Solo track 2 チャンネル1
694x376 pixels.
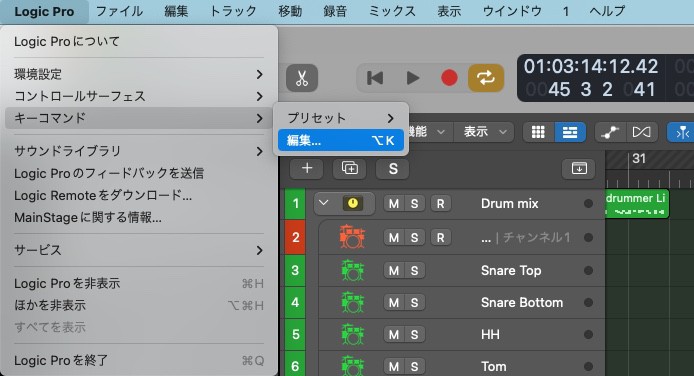[x=414, y=238]
